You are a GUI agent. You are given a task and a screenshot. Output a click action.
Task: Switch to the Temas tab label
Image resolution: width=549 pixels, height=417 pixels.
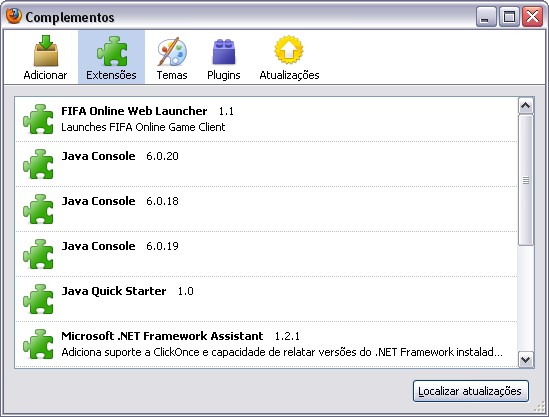(172, 75)
